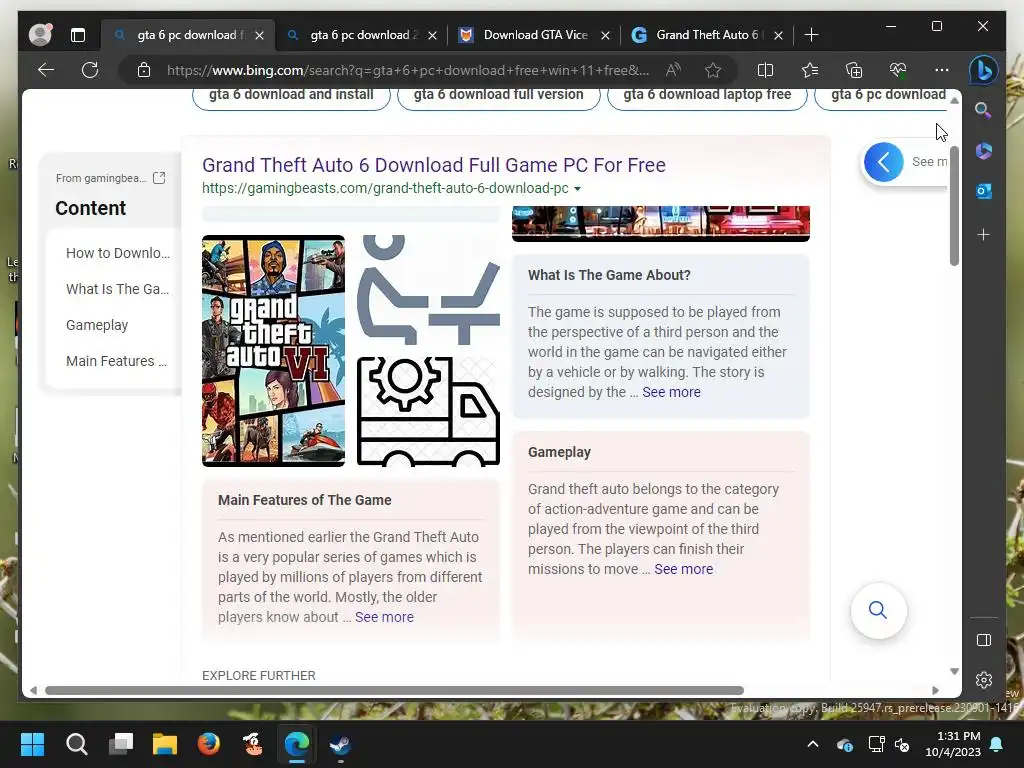Click See more under Main Features of The Game
The image size is (1024, 768).
click(384, 616)
